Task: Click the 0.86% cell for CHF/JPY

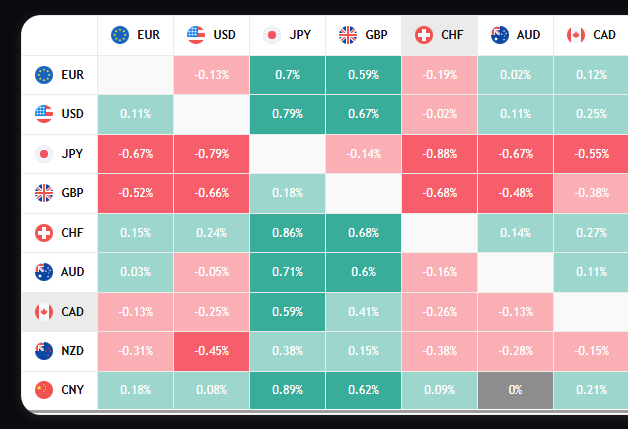Action: click(287, 233)
